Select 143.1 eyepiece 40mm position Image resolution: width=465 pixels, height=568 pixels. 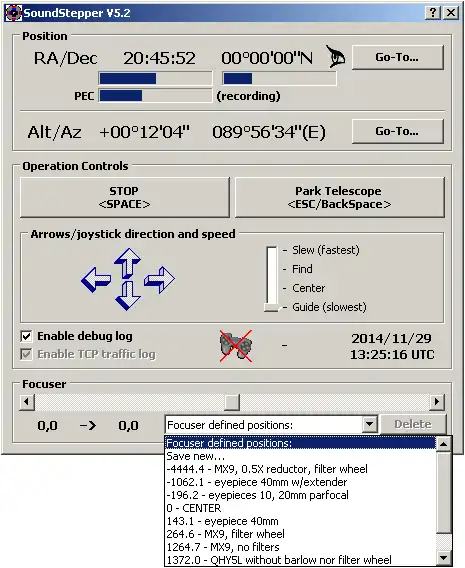301,521
